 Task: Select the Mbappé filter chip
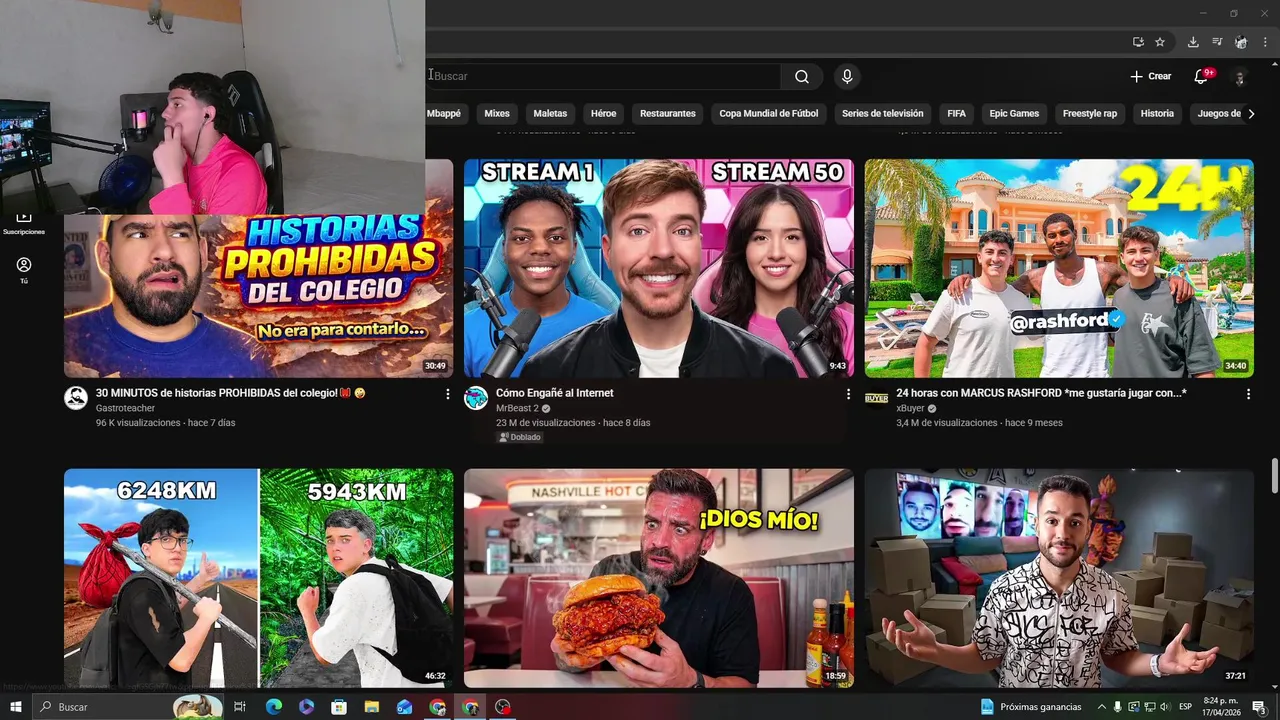(444, 113)
